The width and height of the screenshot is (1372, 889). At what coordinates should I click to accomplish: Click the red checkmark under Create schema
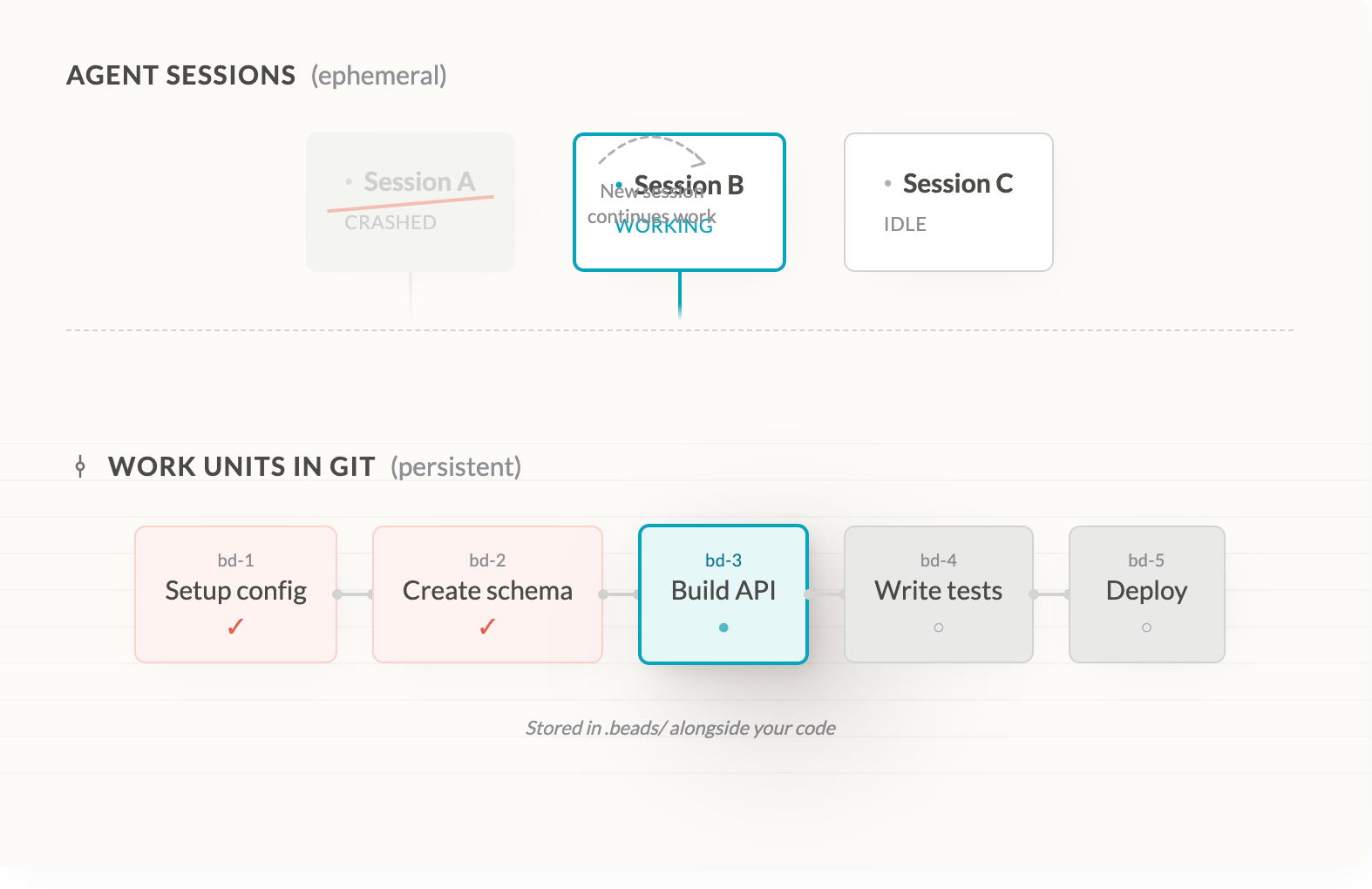[487, 627]
